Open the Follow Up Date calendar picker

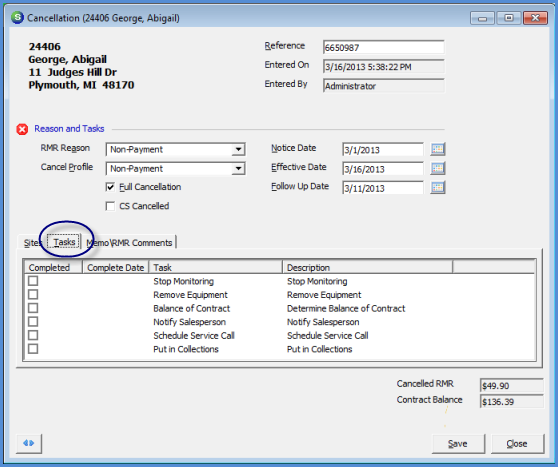[x=438, y=188]
